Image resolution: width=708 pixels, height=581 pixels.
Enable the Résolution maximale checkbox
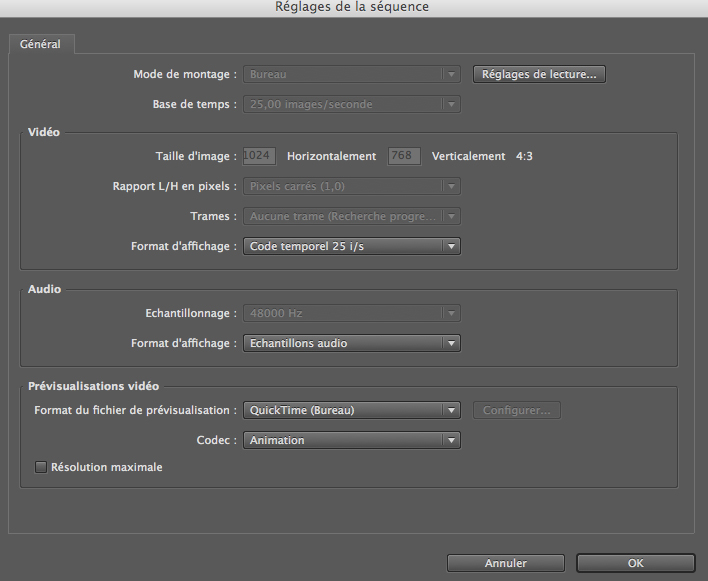pyautogui.click(x=41, y=467)
